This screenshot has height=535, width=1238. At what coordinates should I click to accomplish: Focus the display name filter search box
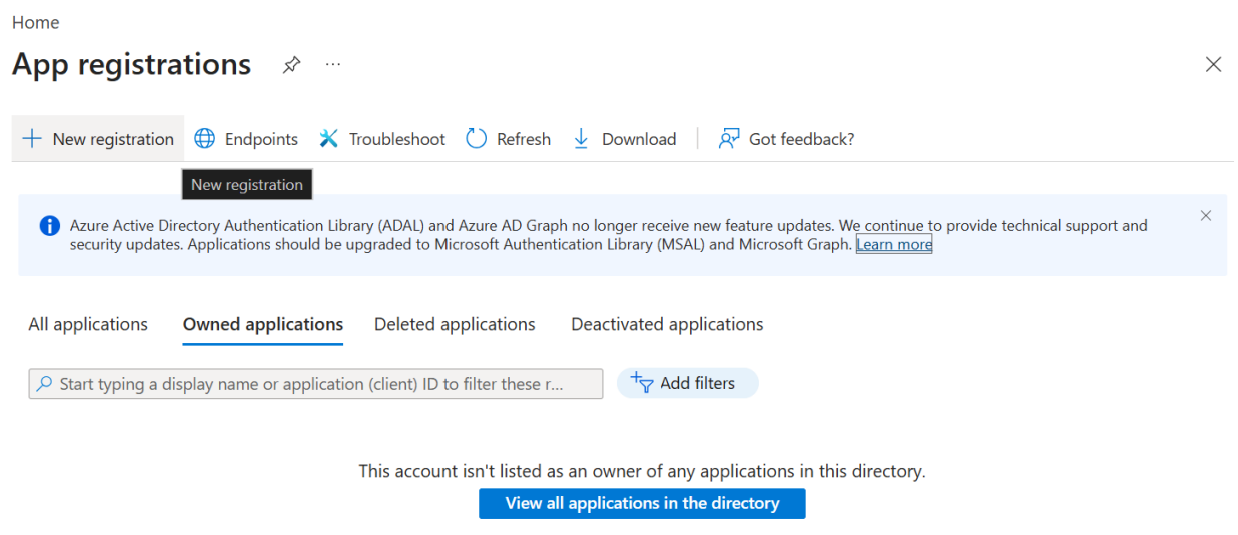(316, 384)
